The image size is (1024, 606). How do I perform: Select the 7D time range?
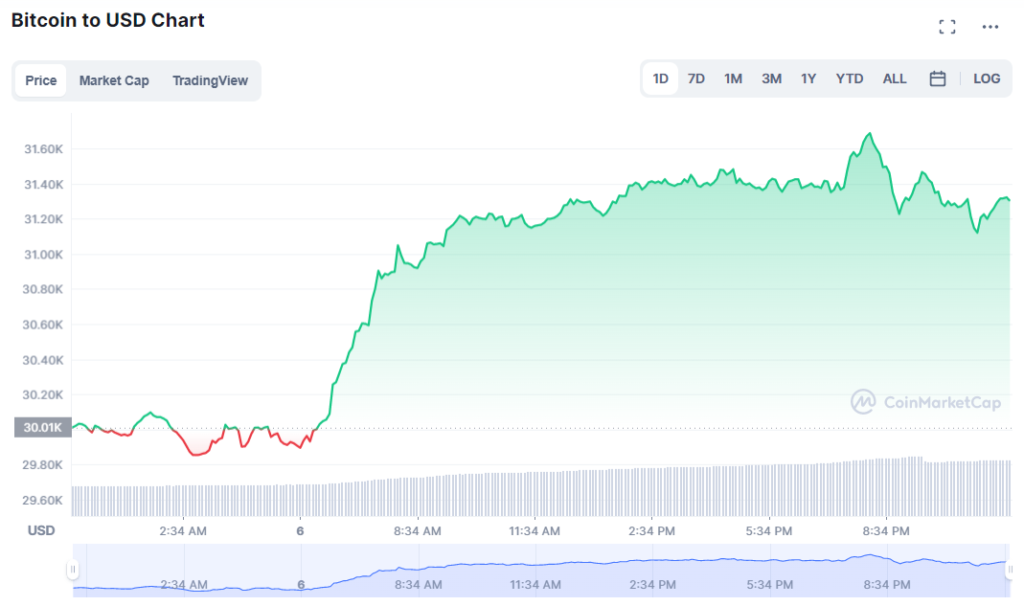(x=696, y=79)
